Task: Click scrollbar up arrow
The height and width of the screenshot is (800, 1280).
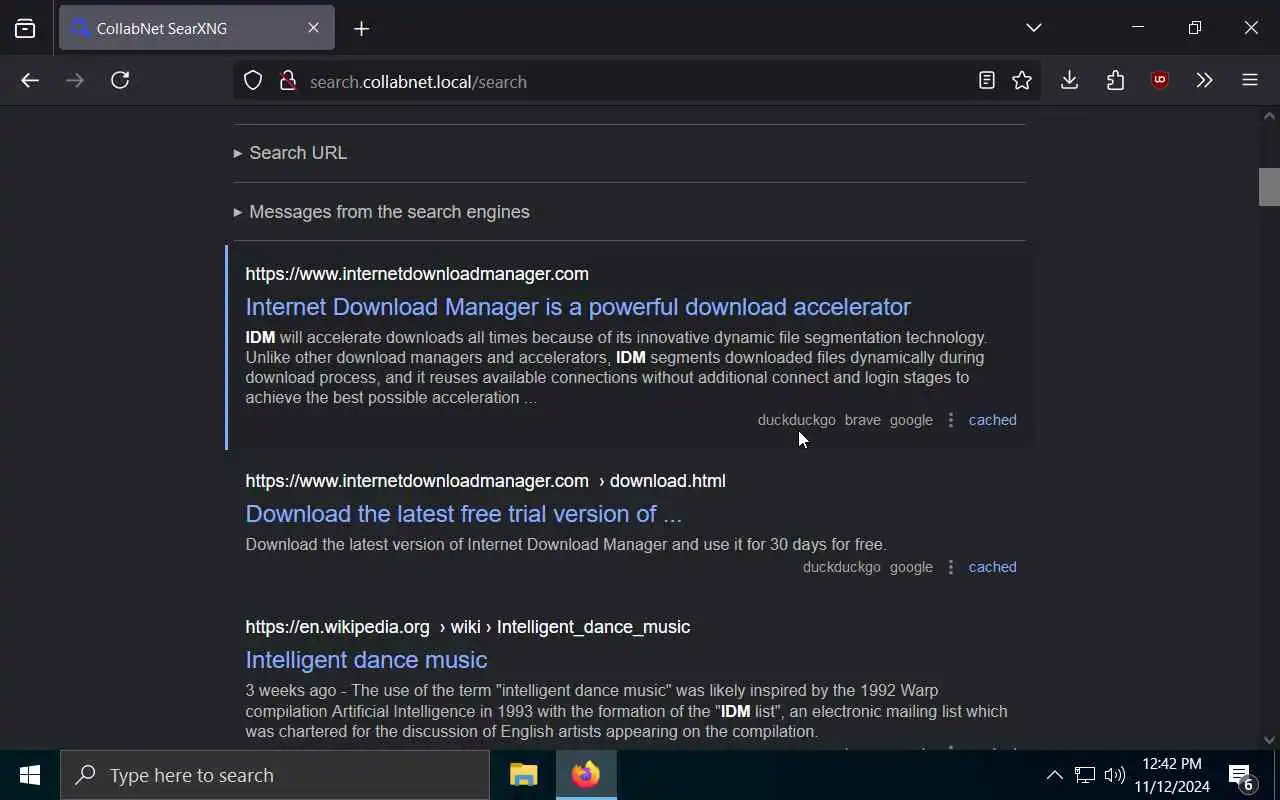Action: (1269, 116)
